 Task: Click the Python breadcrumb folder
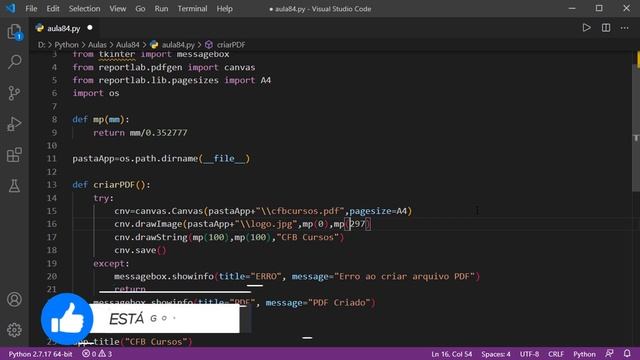(x=66, y=45)
